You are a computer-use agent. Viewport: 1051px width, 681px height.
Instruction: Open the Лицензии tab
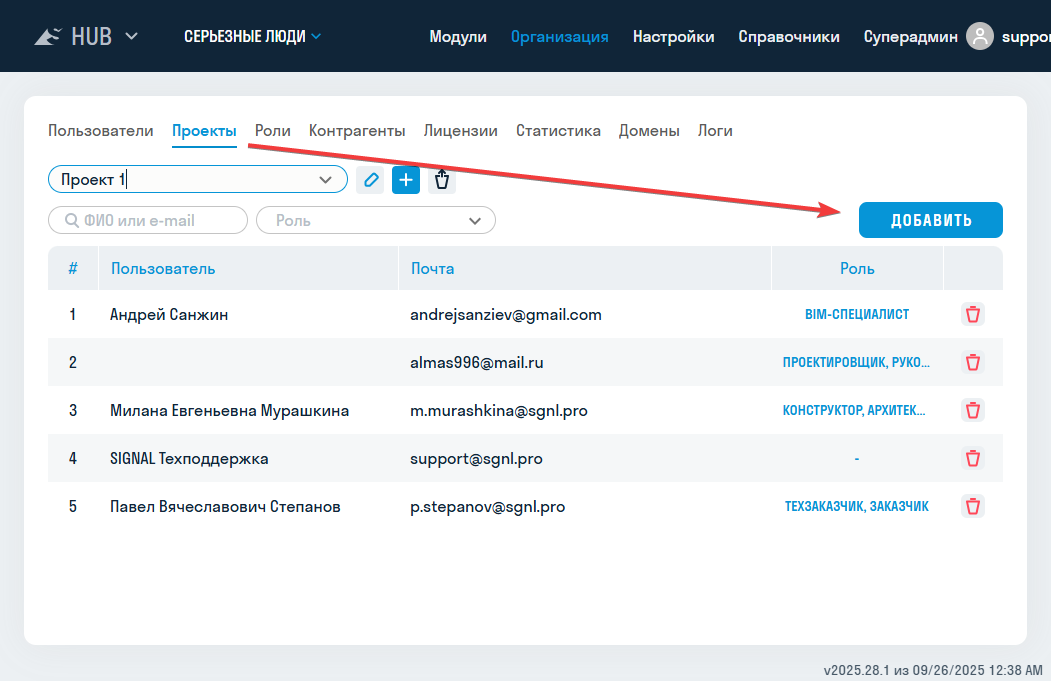point(460,130)
